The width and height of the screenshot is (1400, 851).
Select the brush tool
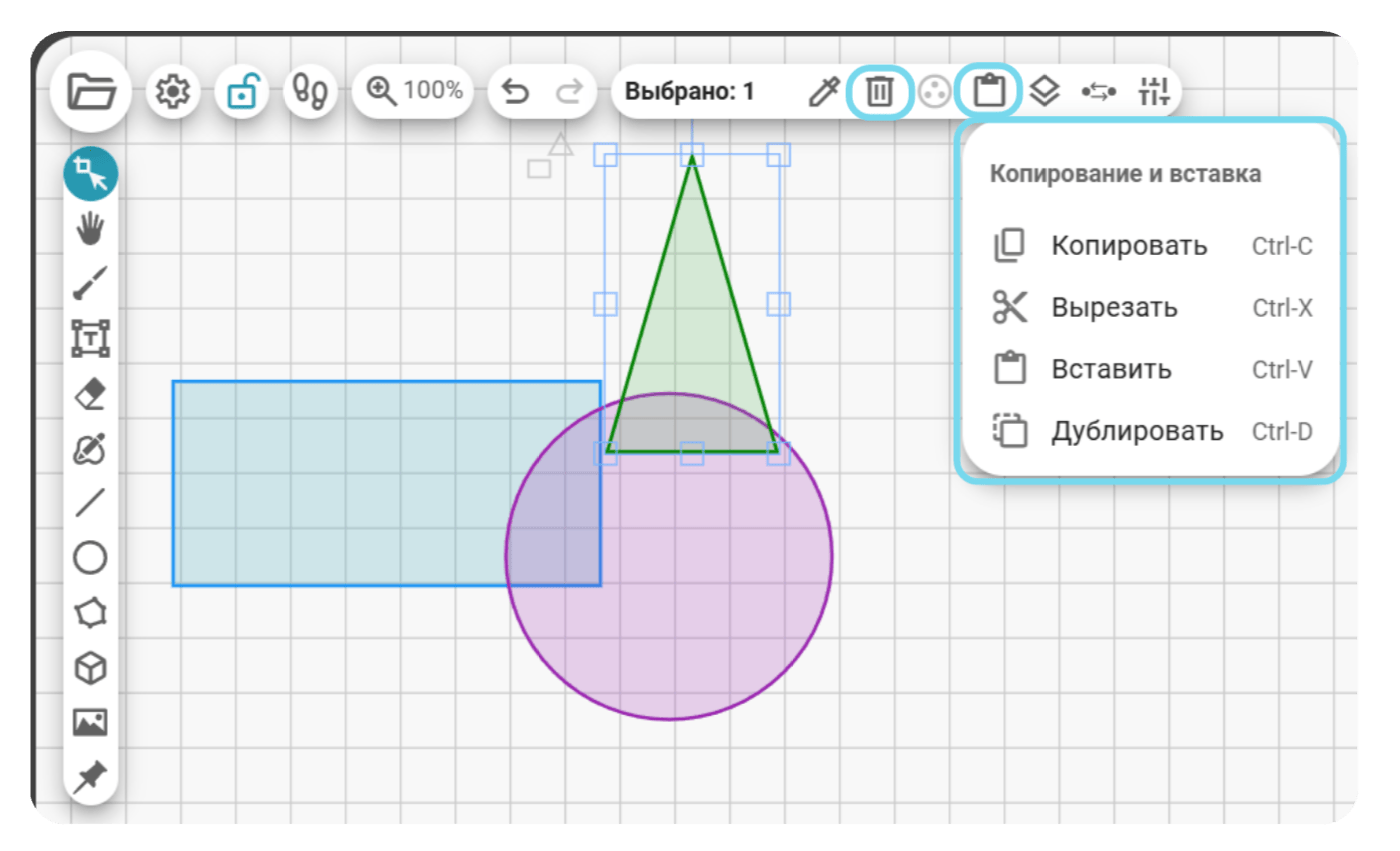tap(91, 283)
